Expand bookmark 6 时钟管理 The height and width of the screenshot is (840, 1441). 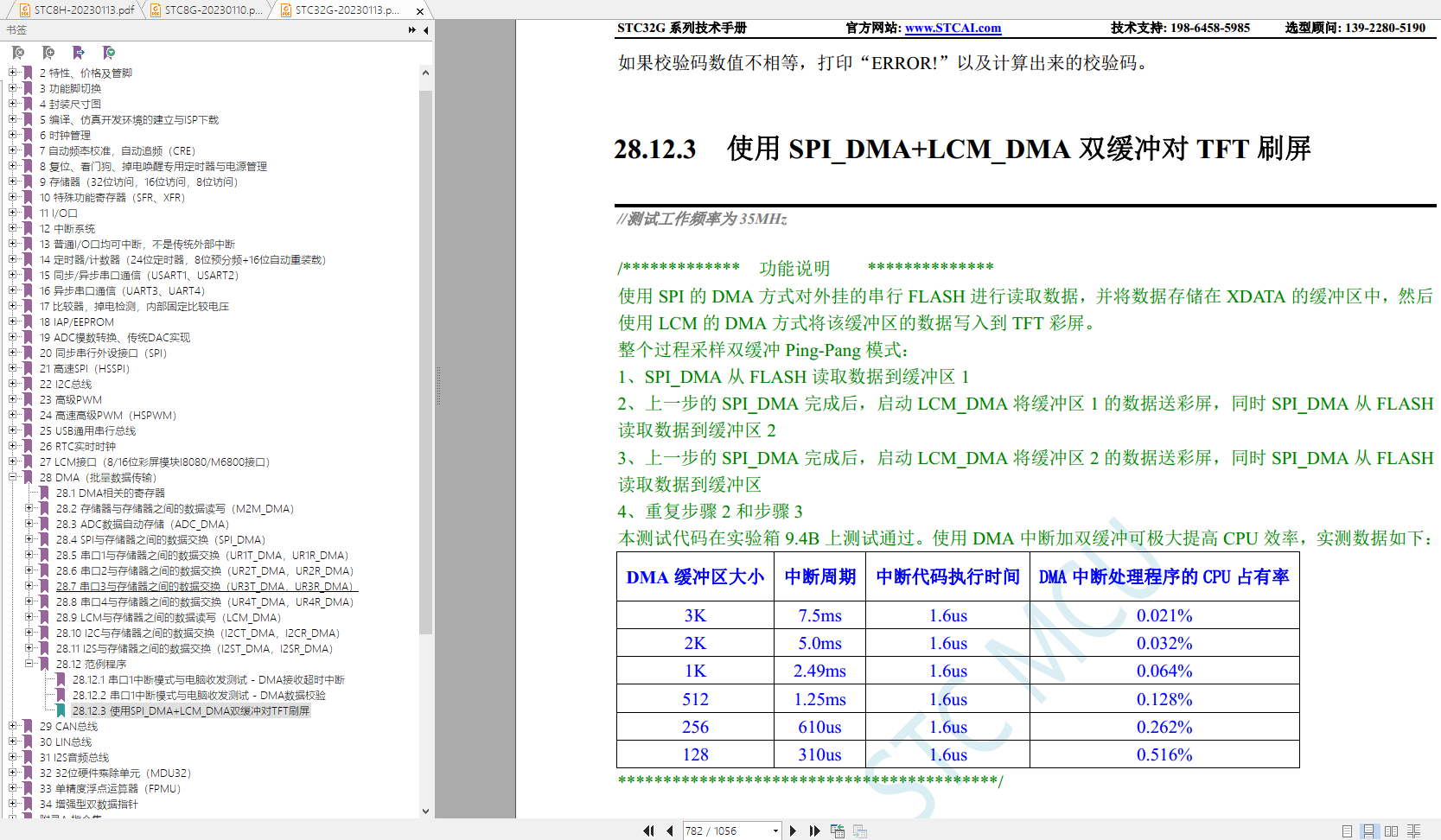pos(13,135)
